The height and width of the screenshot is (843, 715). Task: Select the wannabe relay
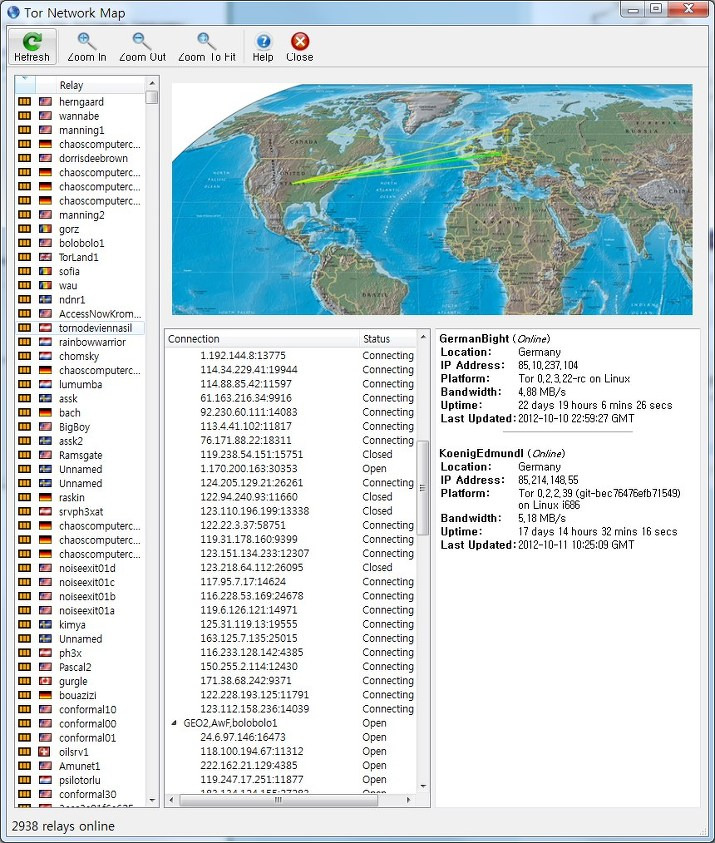pyautogui.click(x=79, y=116)
